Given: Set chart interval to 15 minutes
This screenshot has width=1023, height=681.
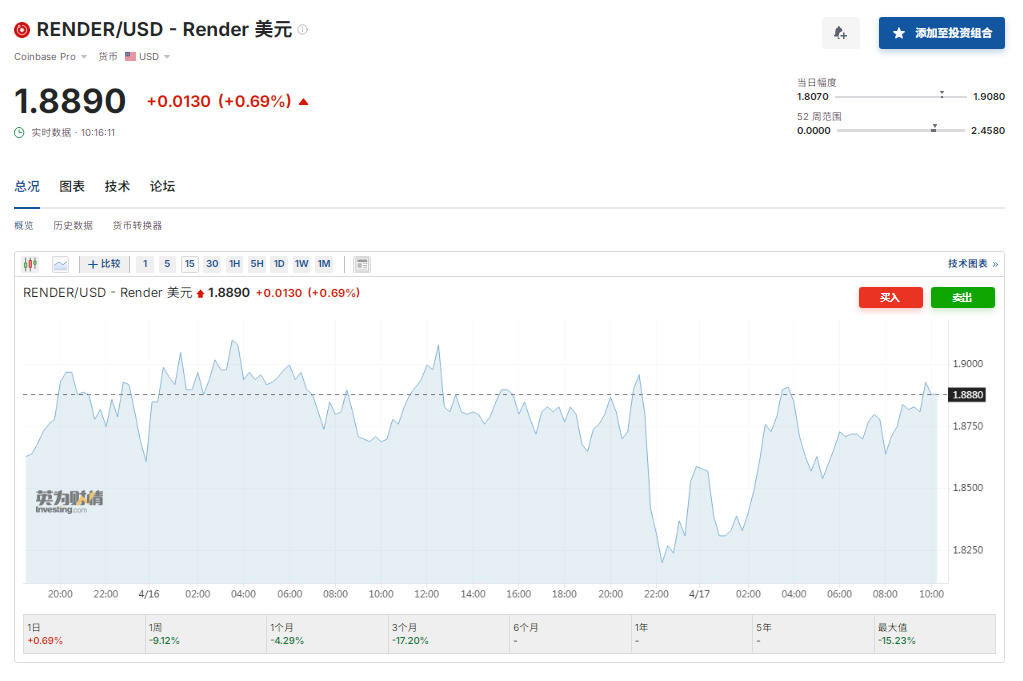Looking at the screenshot, I should [190, 264].
